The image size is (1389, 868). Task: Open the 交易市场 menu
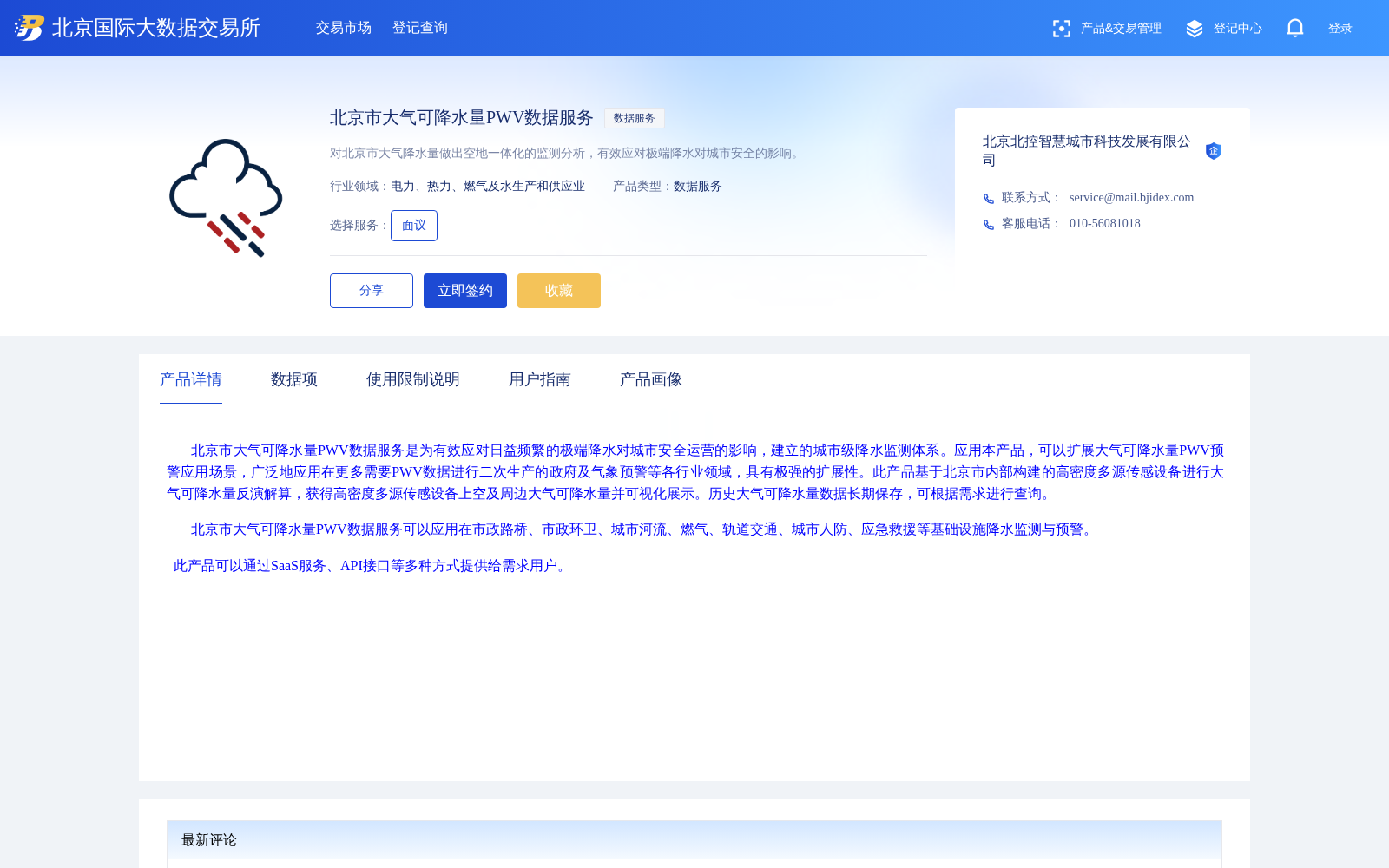344,28
